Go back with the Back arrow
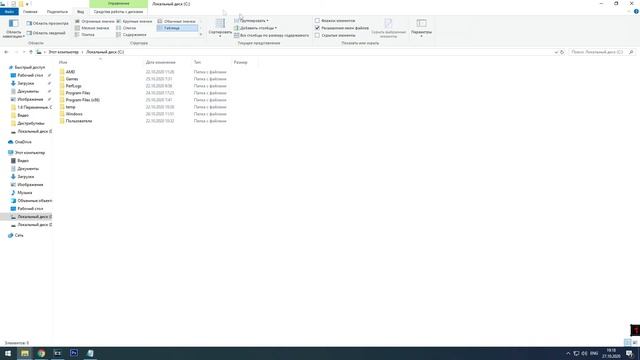This screenshot has width=640, height=360. [x=6, y=52]
